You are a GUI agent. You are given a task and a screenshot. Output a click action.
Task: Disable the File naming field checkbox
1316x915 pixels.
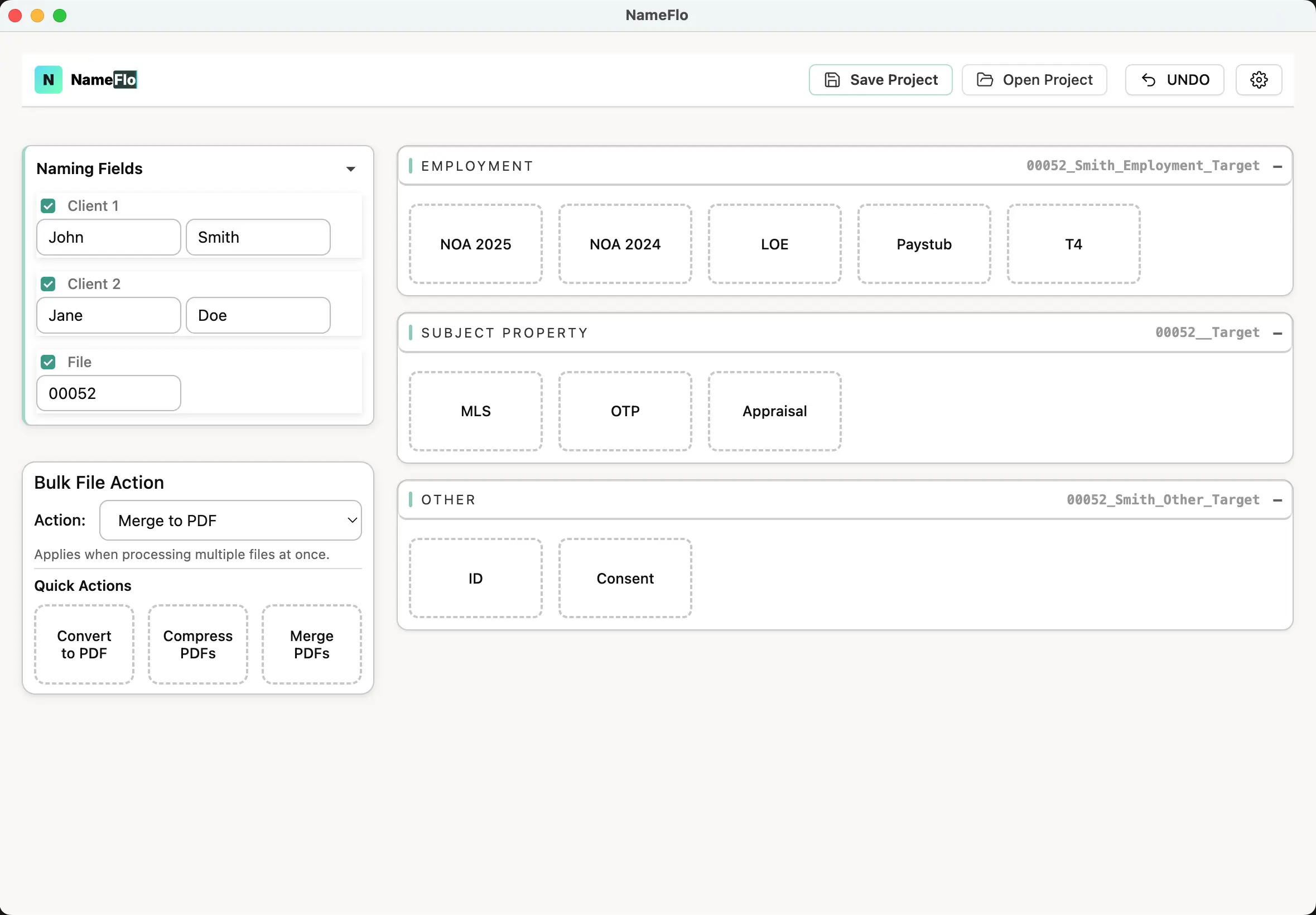pyautogui.click(x=48, y=362)
